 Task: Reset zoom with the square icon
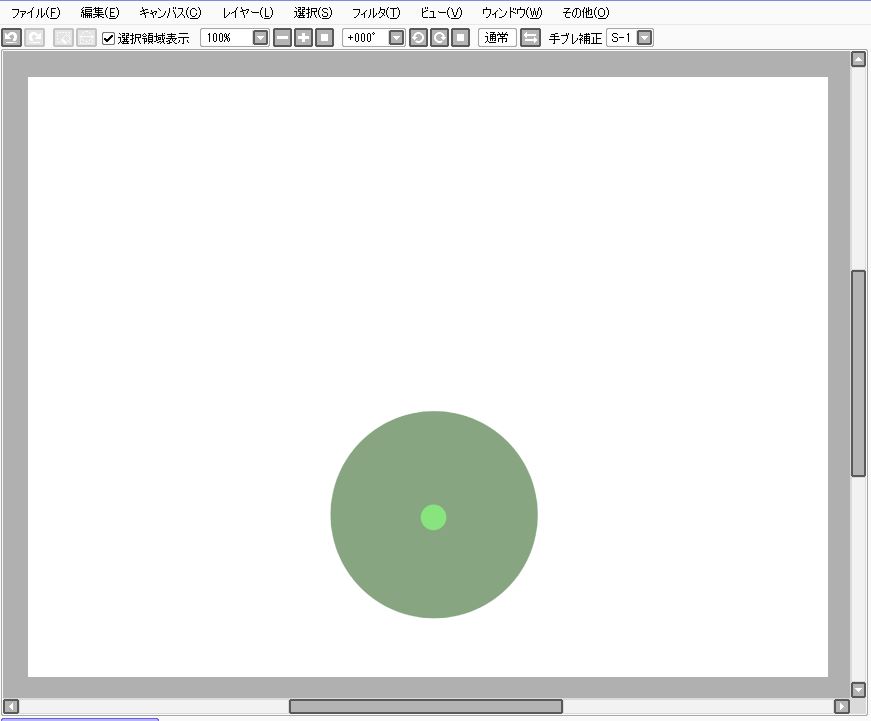[x=324, y=38]
